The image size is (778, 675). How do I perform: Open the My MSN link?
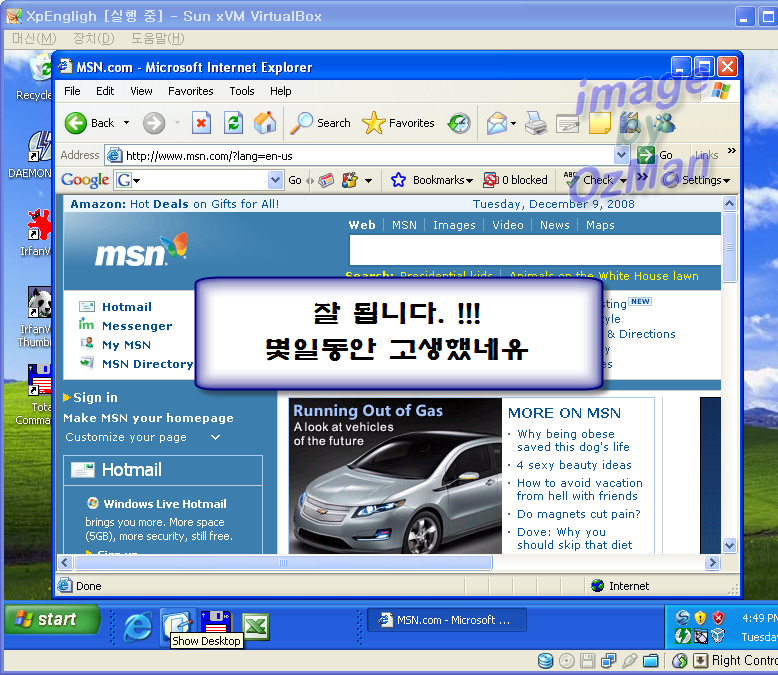point(126,345)
